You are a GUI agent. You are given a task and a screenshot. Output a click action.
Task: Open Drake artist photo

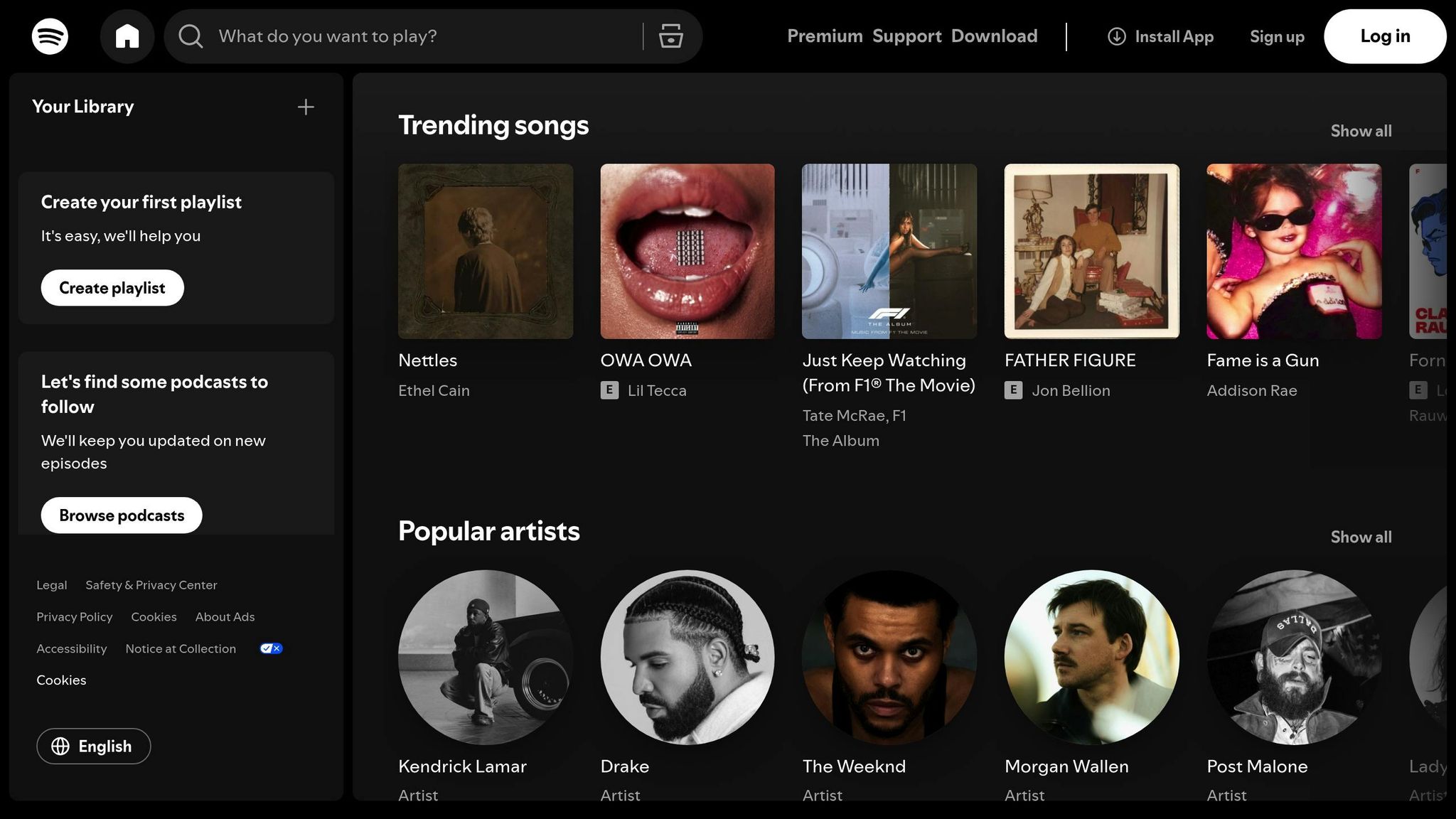pyautogui.click(x=687, y=658)
